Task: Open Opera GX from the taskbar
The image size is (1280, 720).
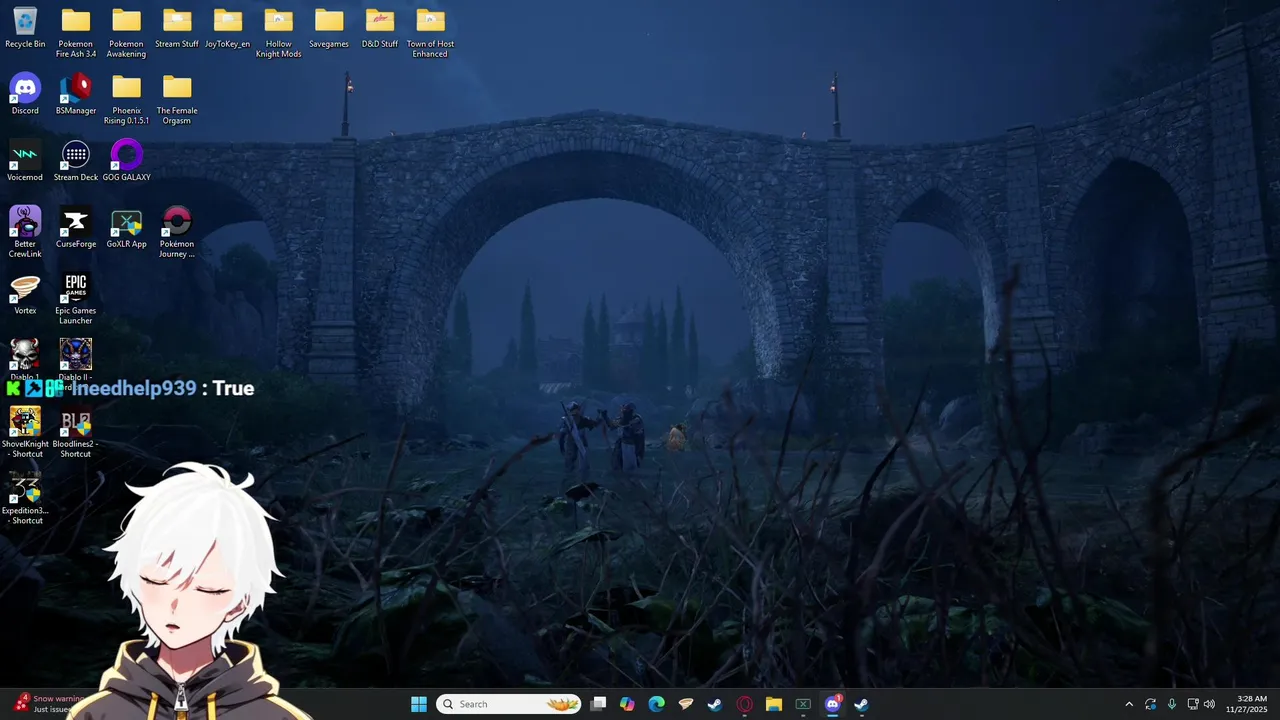Action: [x=744, y=704]
